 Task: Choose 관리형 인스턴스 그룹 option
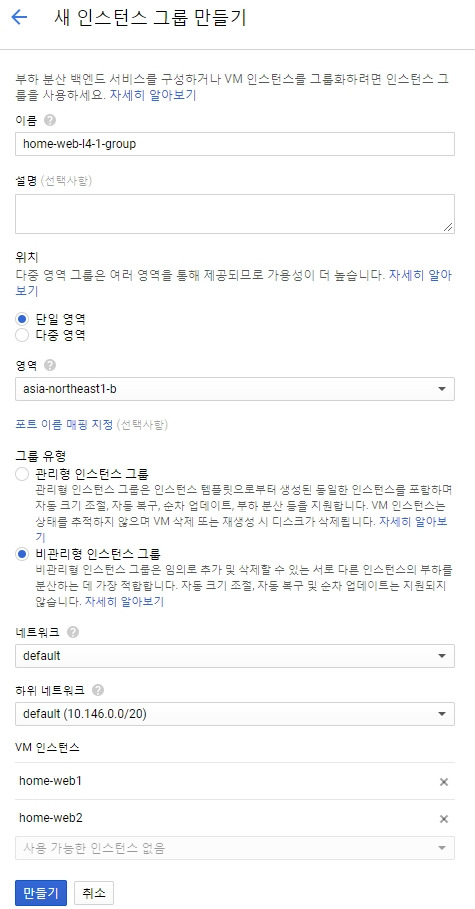pyautogui.click(x=22, y=474)
